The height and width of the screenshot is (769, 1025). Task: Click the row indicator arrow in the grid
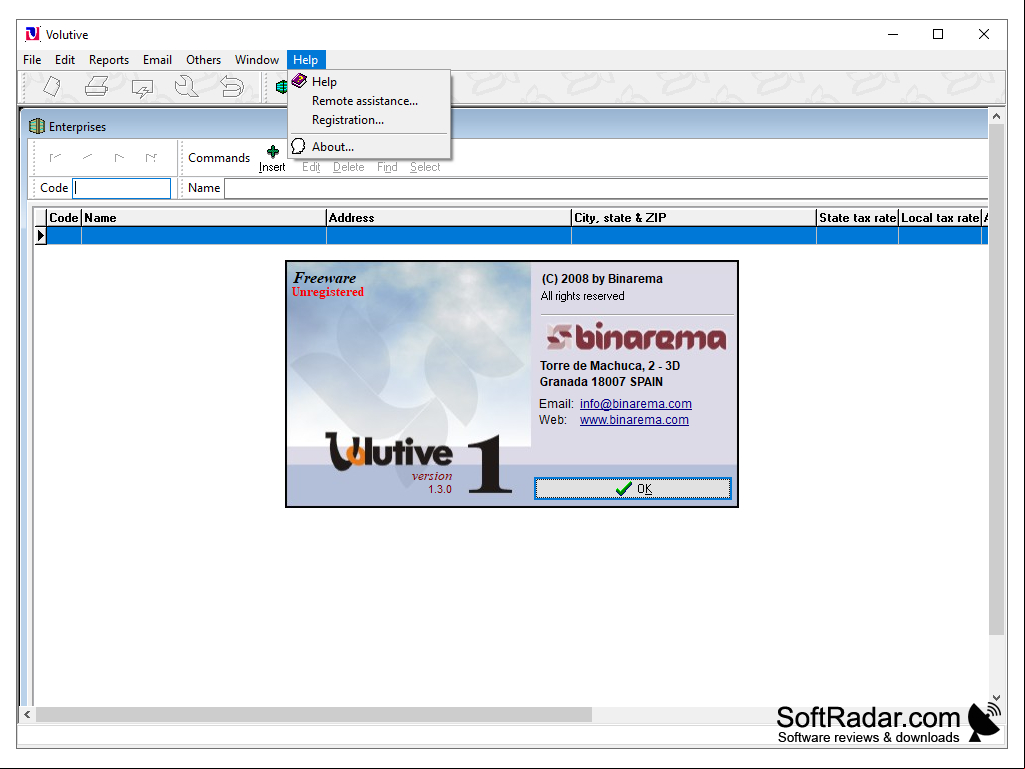(x=41, y=235)
